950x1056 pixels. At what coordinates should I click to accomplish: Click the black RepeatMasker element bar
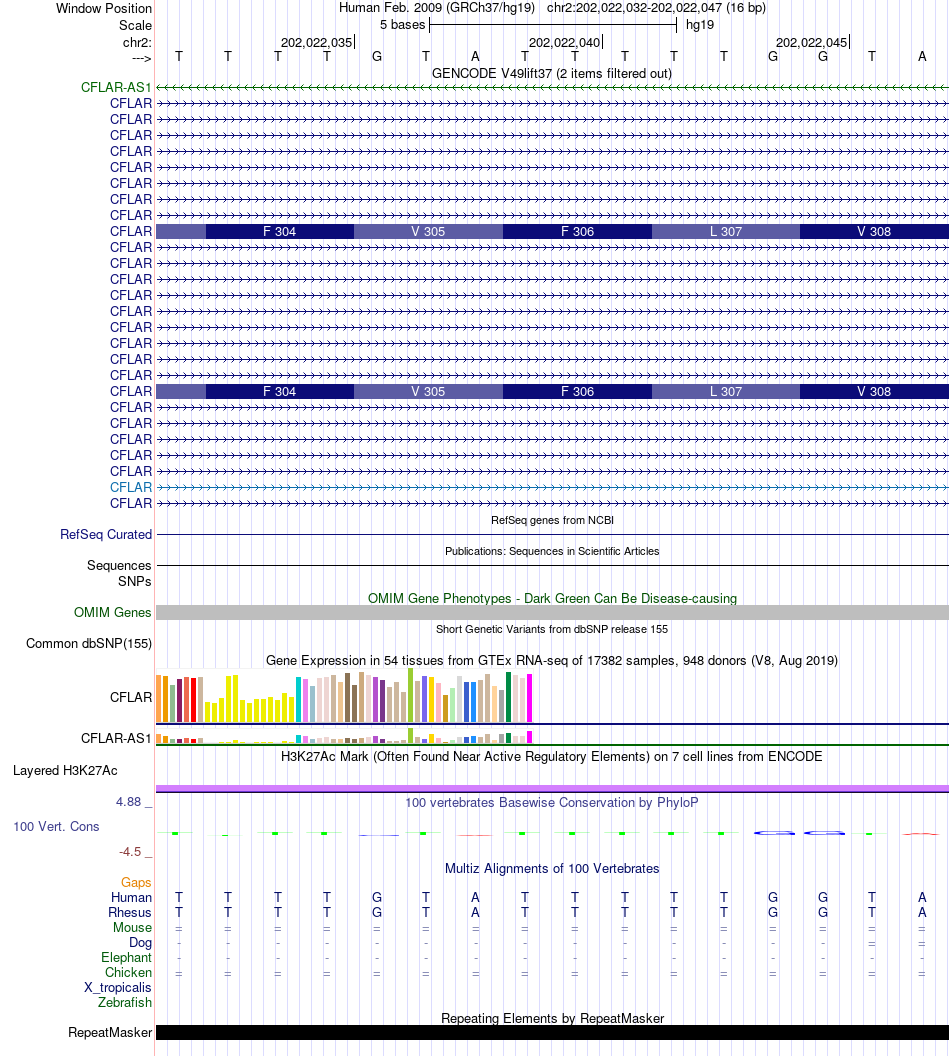[552, 1032]
